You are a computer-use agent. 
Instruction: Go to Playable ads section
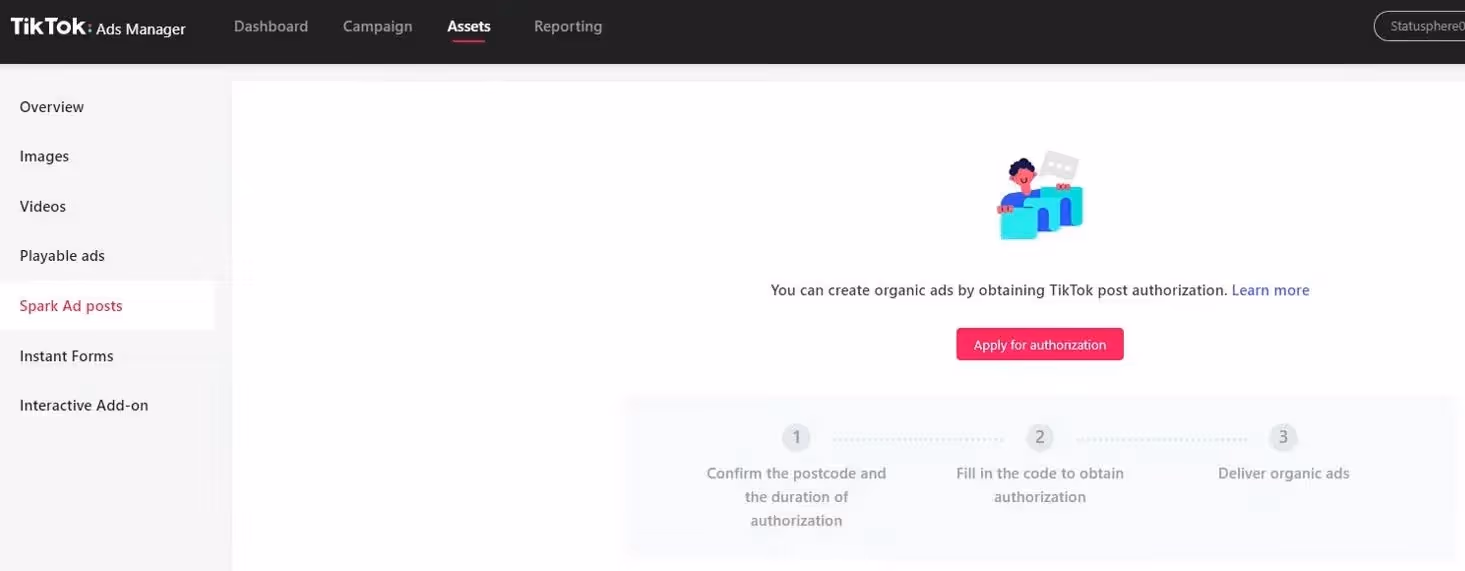62,256
